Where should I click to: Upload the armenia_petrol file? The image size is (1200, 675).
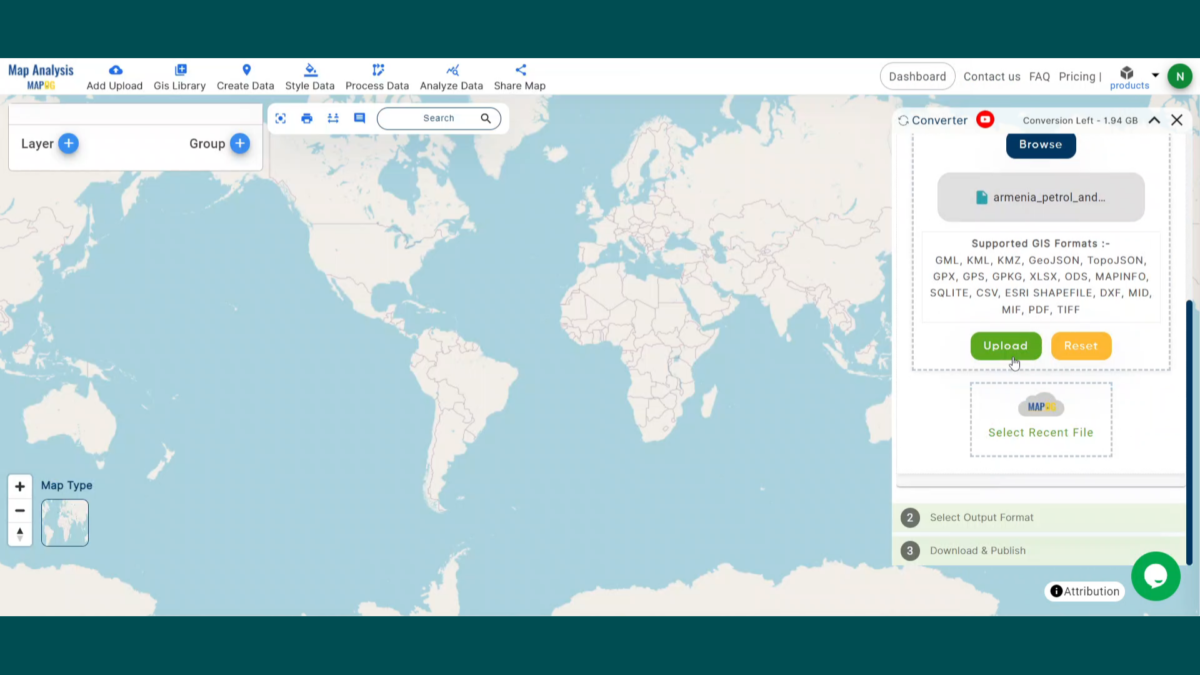point(1006,345)
